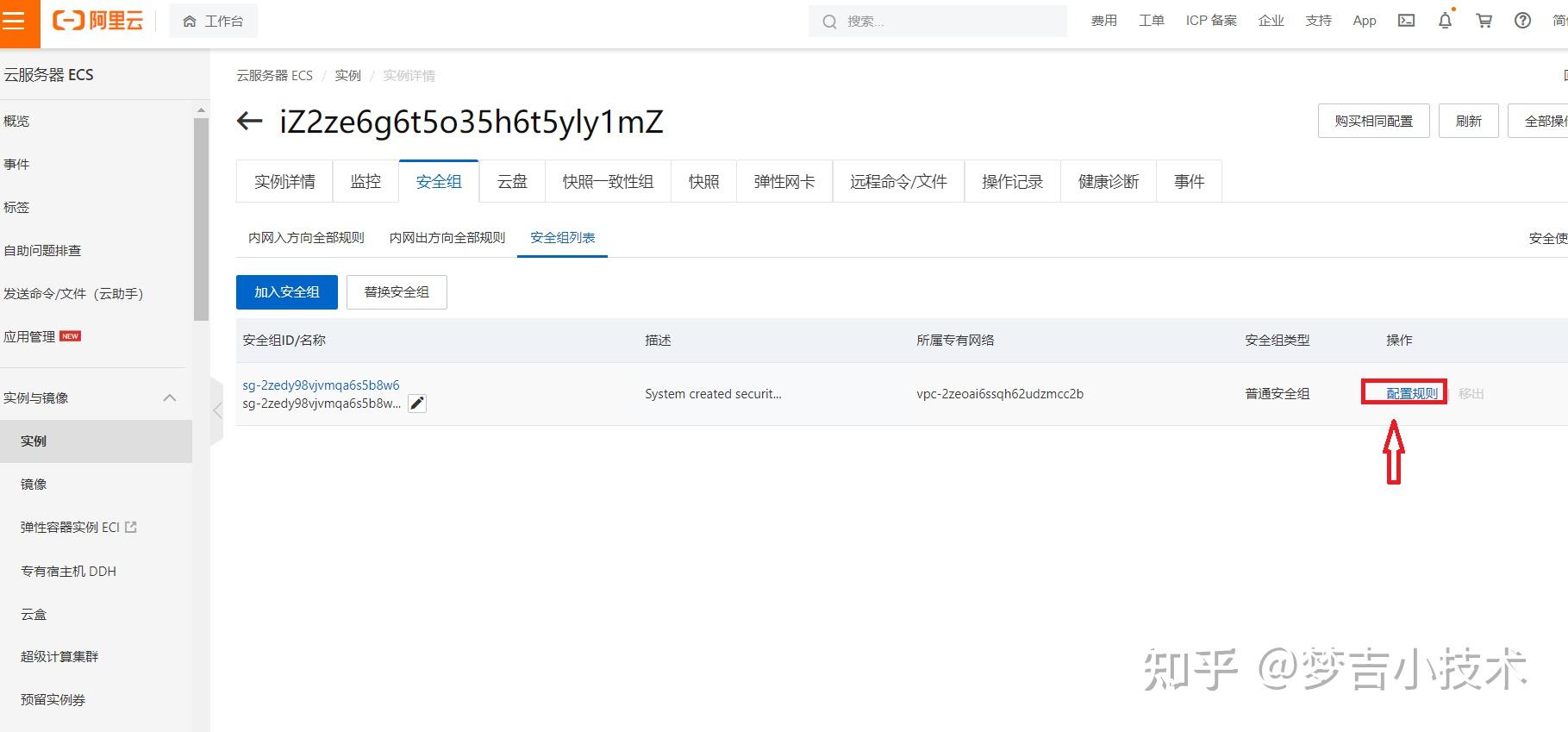Open notifications bell
The image size is (1568, 732).
coord(1445,21)
